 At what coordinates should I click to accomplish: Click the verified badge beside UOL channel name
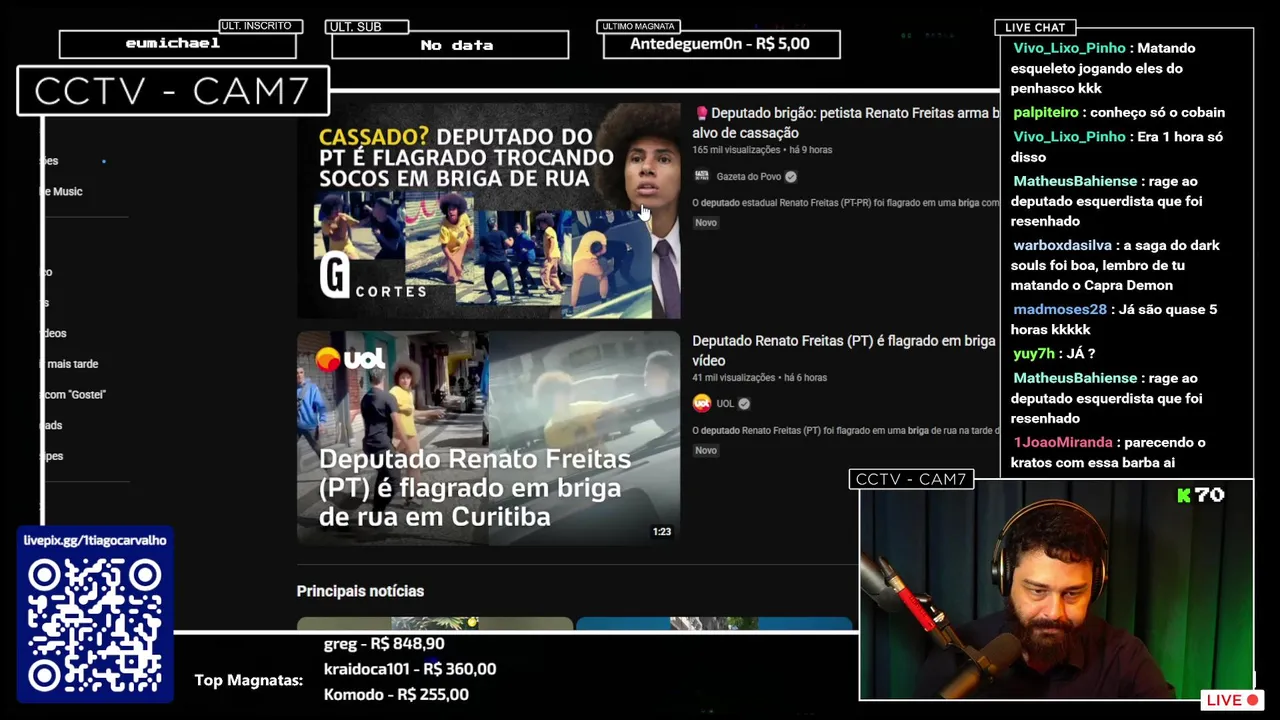tap(744, 404)
